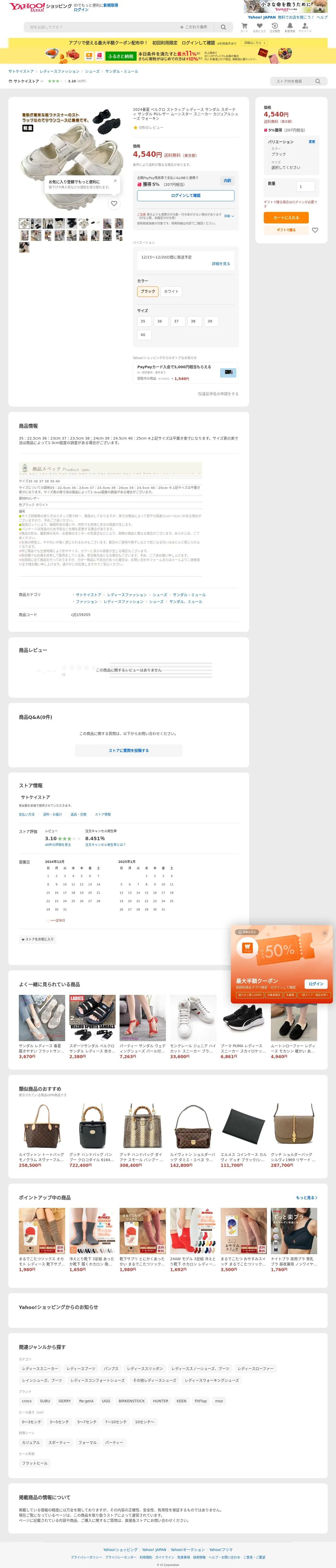
Task: Open Velcro Sports Sandals product thumbnail
Action: point(92,1018)
